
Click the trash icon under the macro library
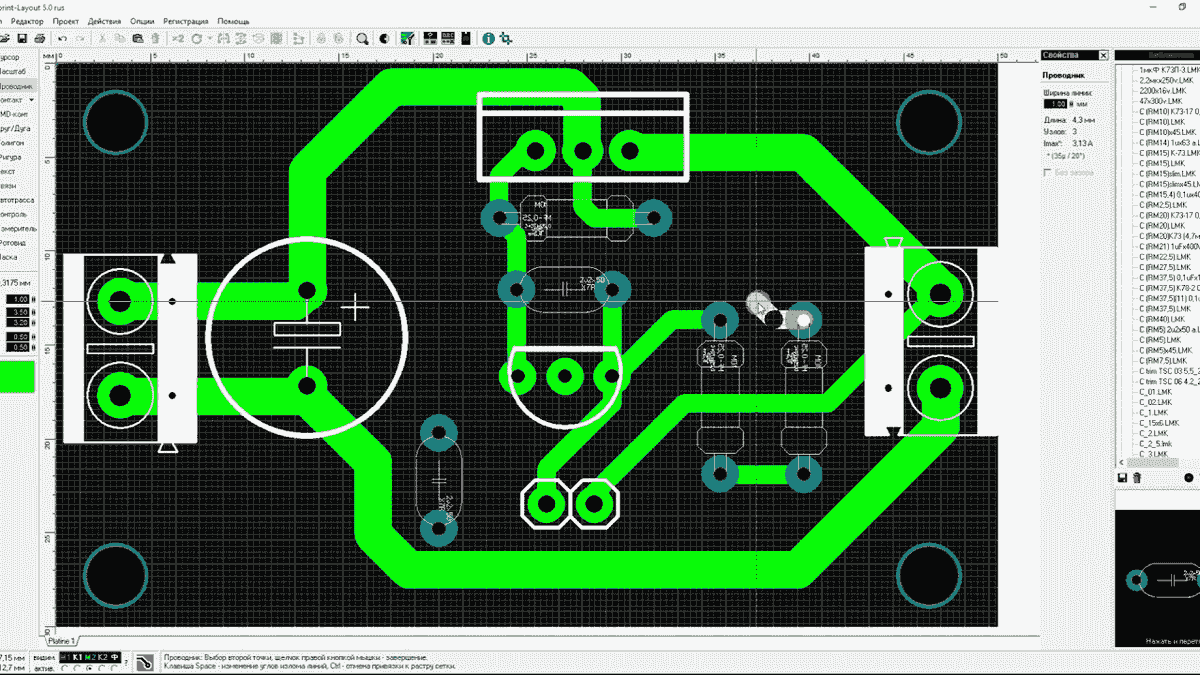[x=1137, y=480]
